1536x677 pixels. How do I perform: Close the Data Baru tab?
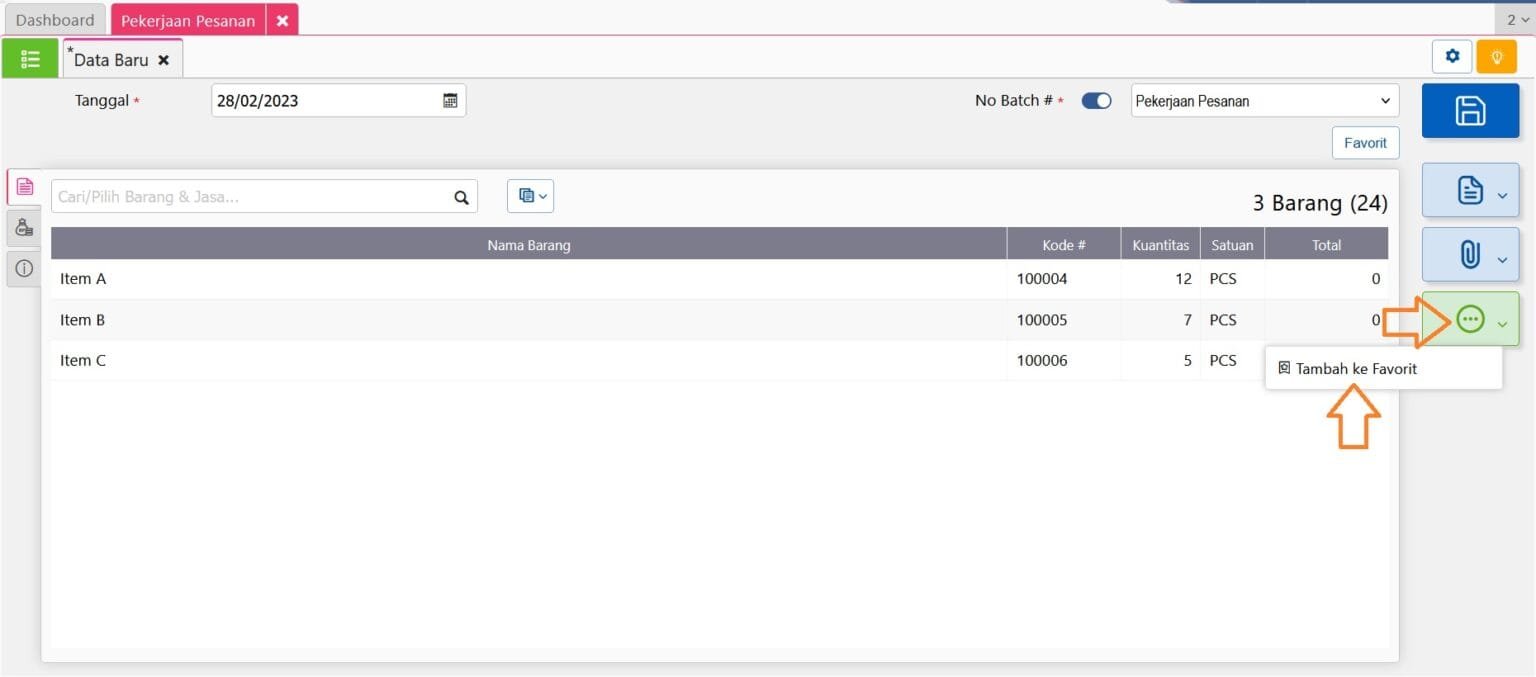tap(164, 60)
